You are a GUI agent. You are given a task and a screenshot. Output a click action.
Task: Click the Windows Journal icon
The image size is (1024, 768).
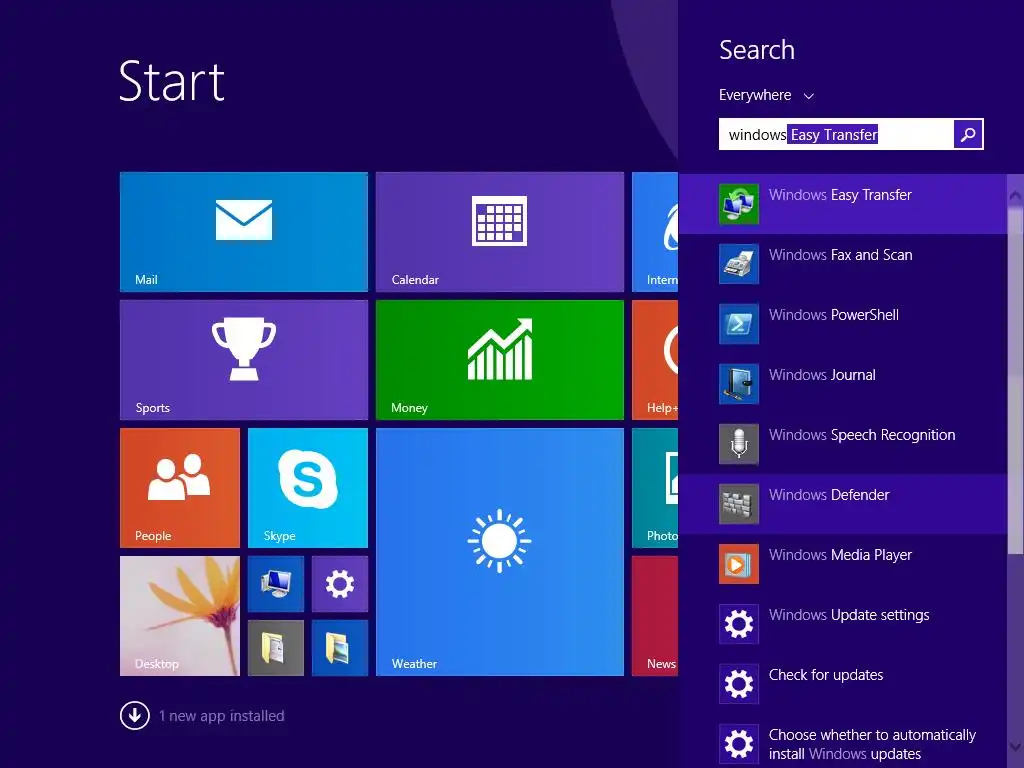tap(739, 384)
